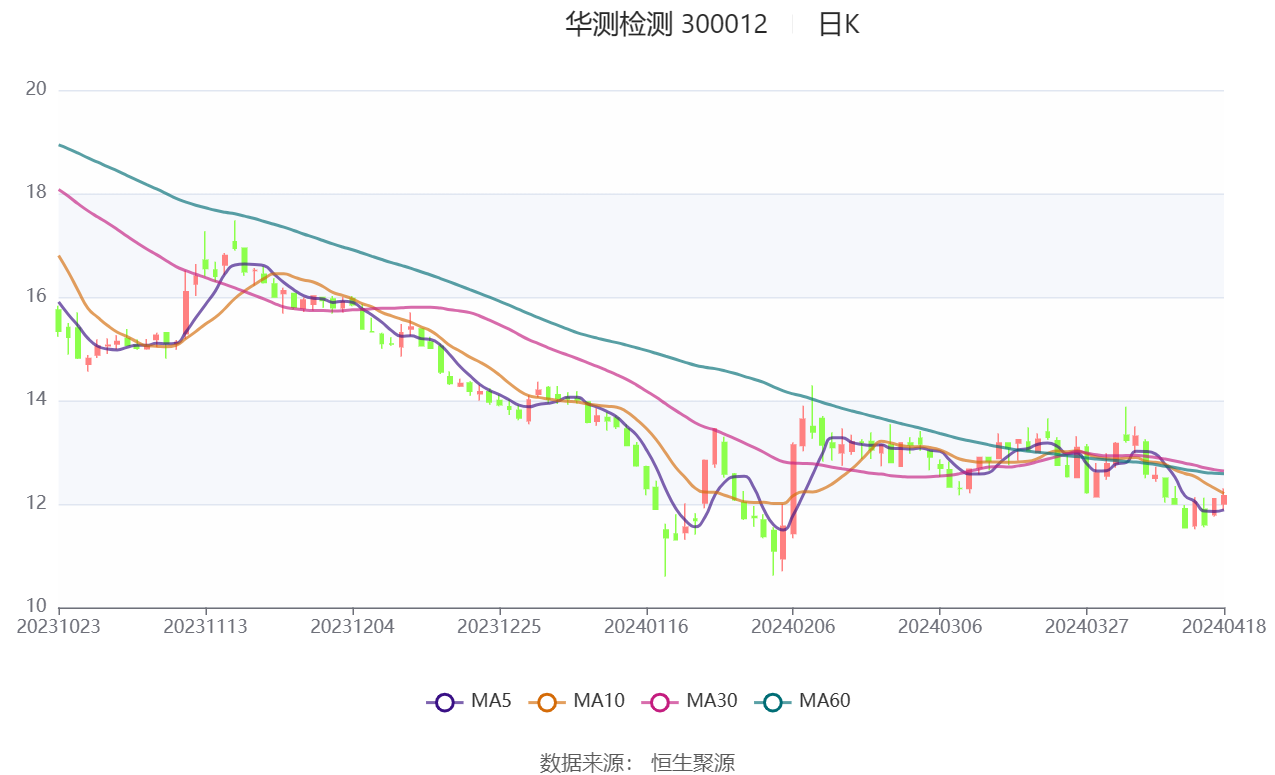Toggle the MA60 legend series
This screenshot has height=775, width=1275.
803,701
